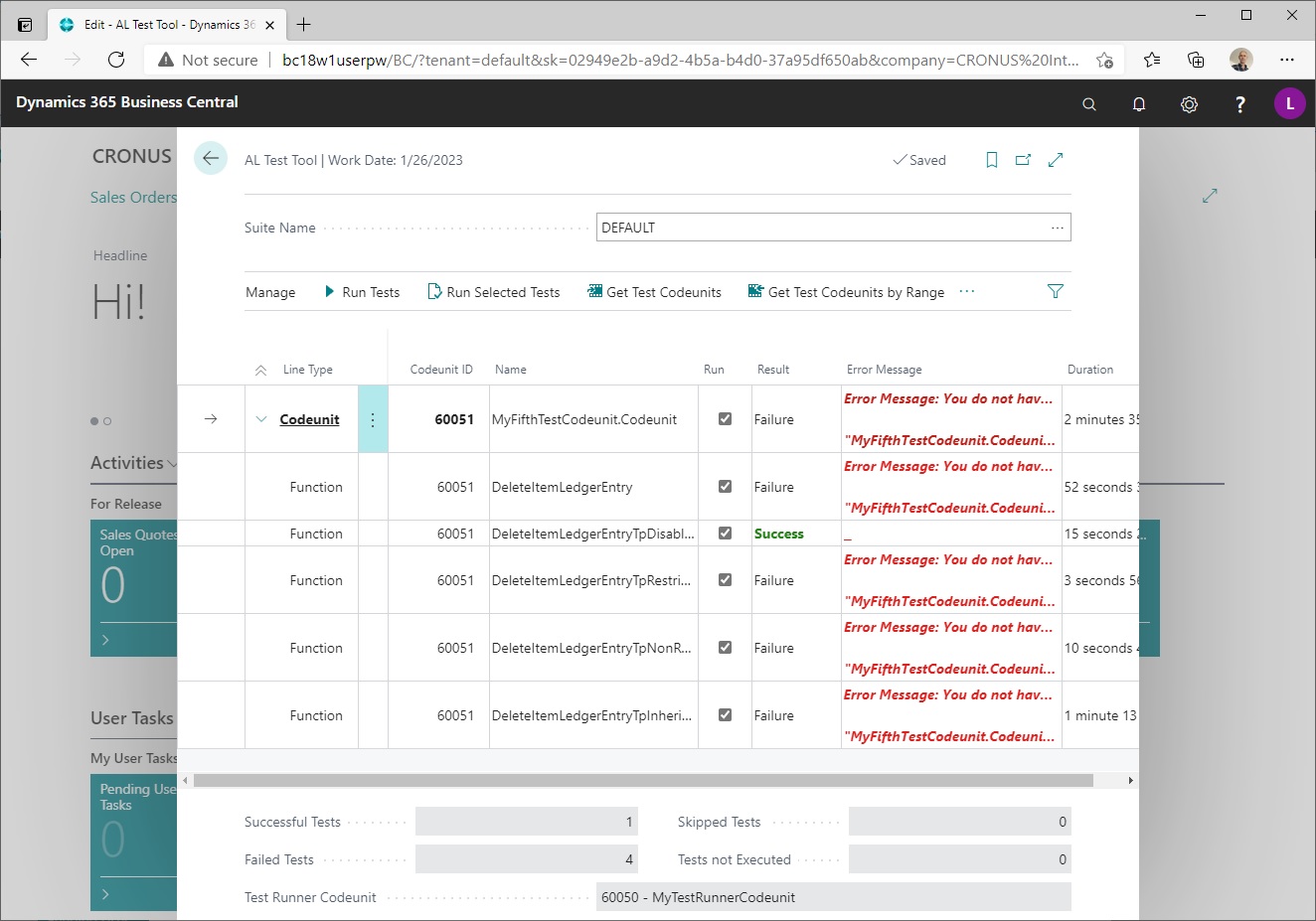Click the Error Message column header
This screenshot has height=921, width=1316.
[884, 370]
